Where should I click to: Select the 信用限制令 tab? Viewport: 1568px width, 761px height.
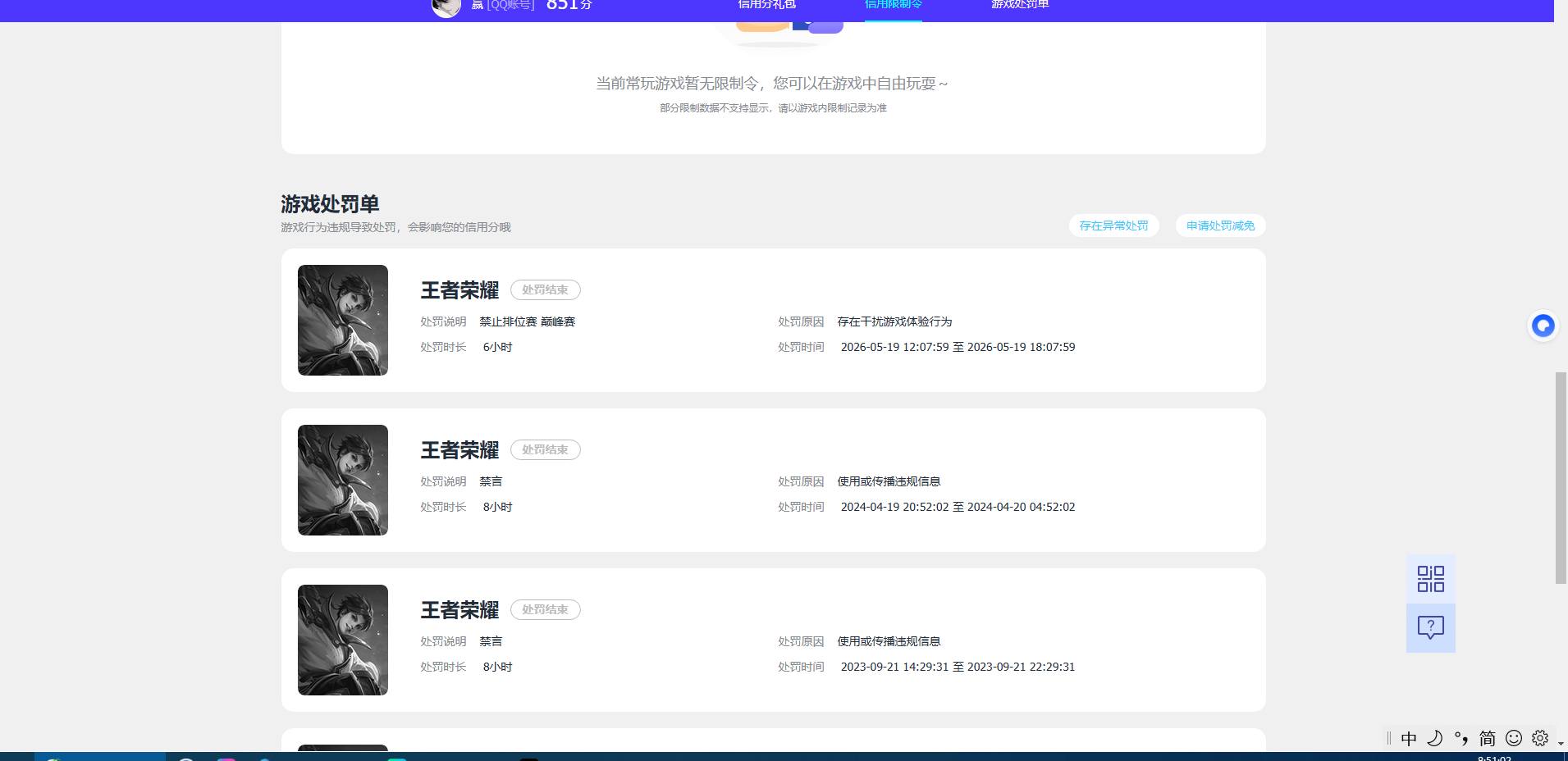click(x=894, y=5)
